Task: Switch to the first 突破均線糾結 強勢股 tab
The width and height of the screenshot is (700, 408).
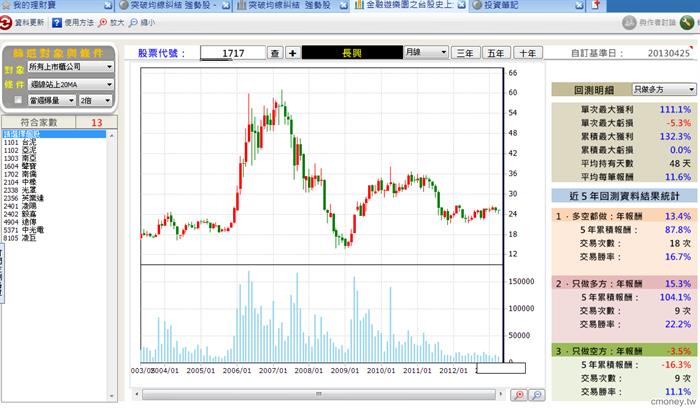Action: (173, 5)
